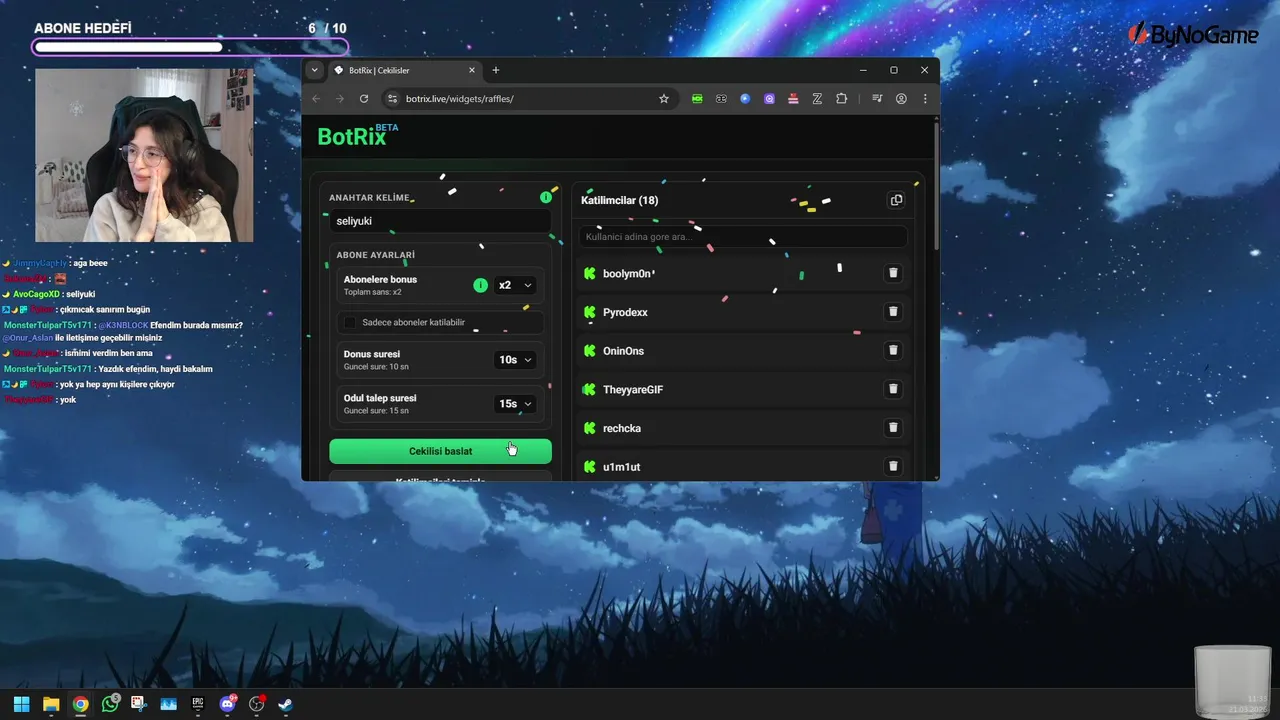
Task: Start the raffle with Cekilisi baslat
Action: pos(440,451)
